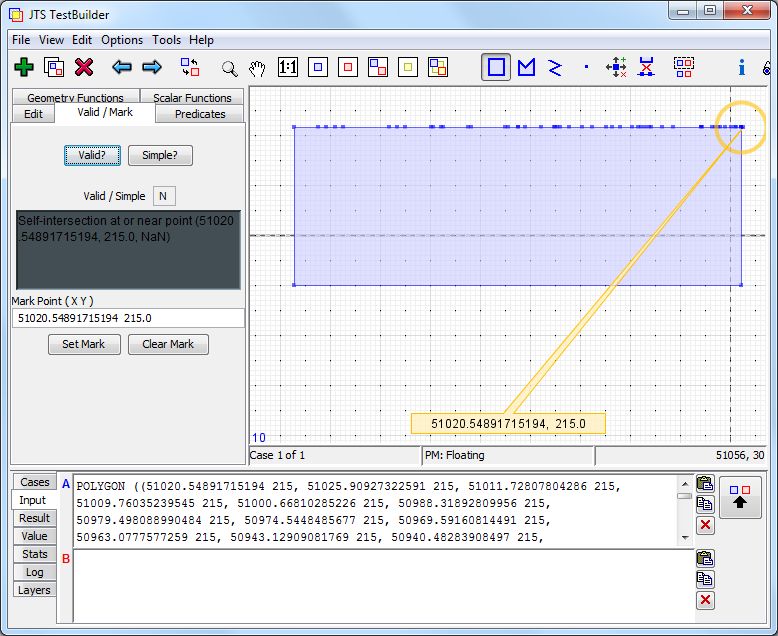778x636 pixels.
Task: Open the View menu
Action: tap(51, 40)
